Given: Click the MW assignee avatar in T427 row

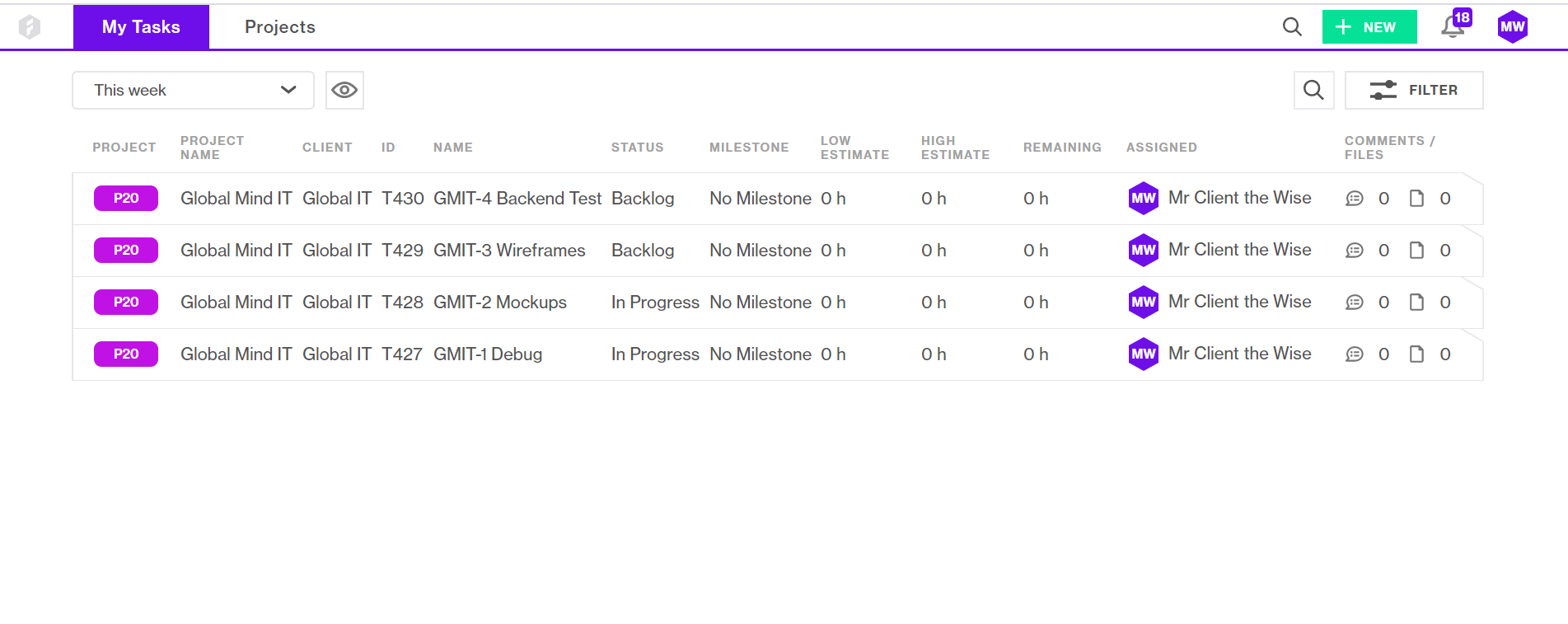Looking at the screenshot, I should tap(1144, 354).
